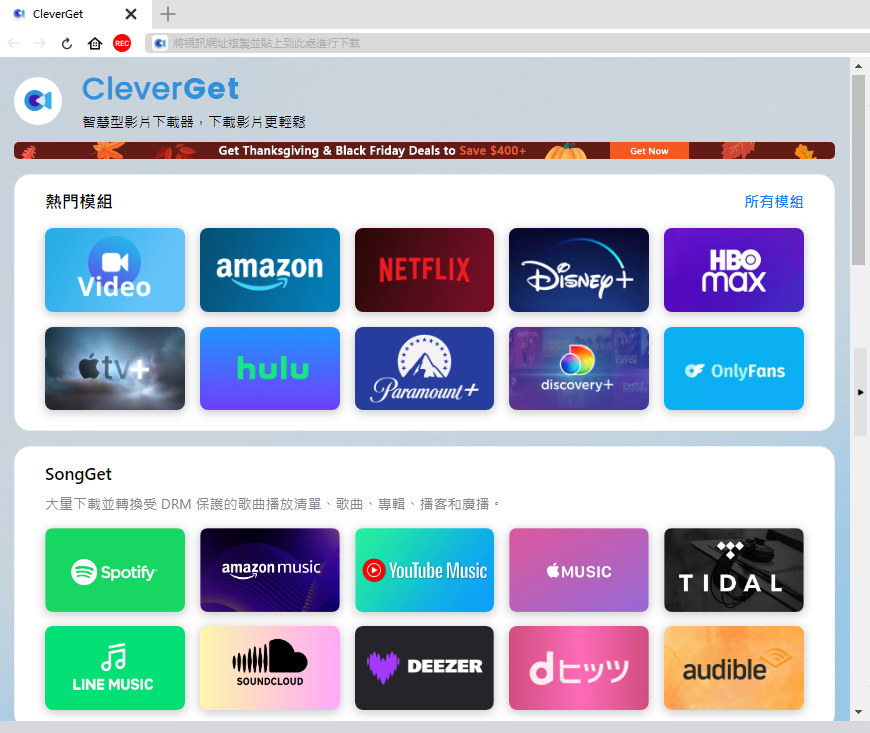This screenshot has width=870, height=733.
Task: Click the scrollbar up arrow
Action: 858,66
